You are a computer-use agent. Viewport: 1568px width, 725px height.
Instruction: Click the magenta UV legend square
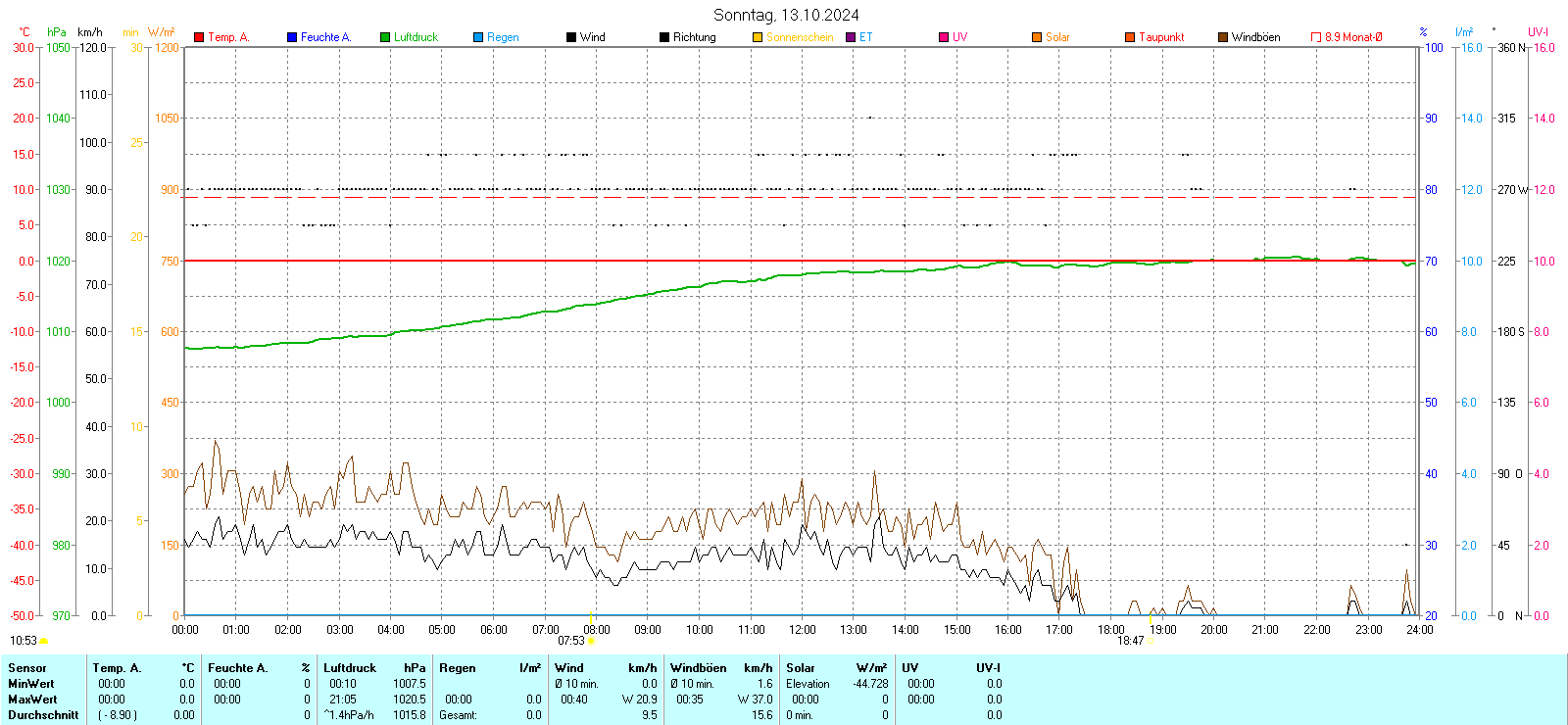944,37
